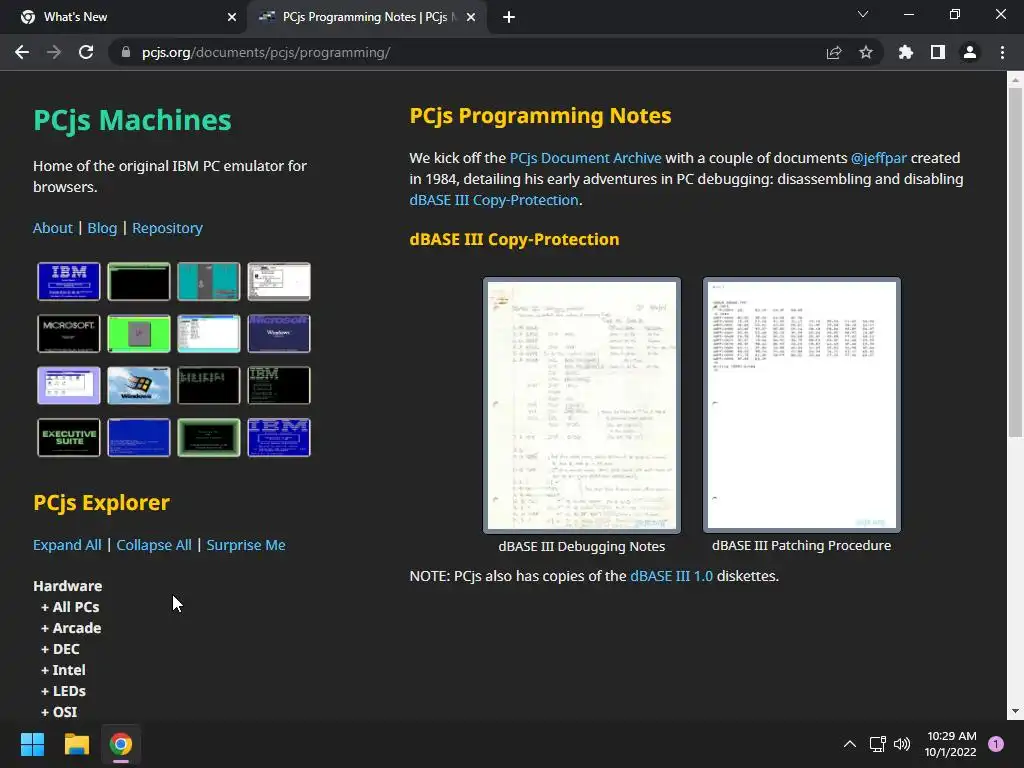Reload the PCjs page
Image resolution: width=1024 pixels, height=768 pixels.
pyautogui.click(x=86, y=52)
